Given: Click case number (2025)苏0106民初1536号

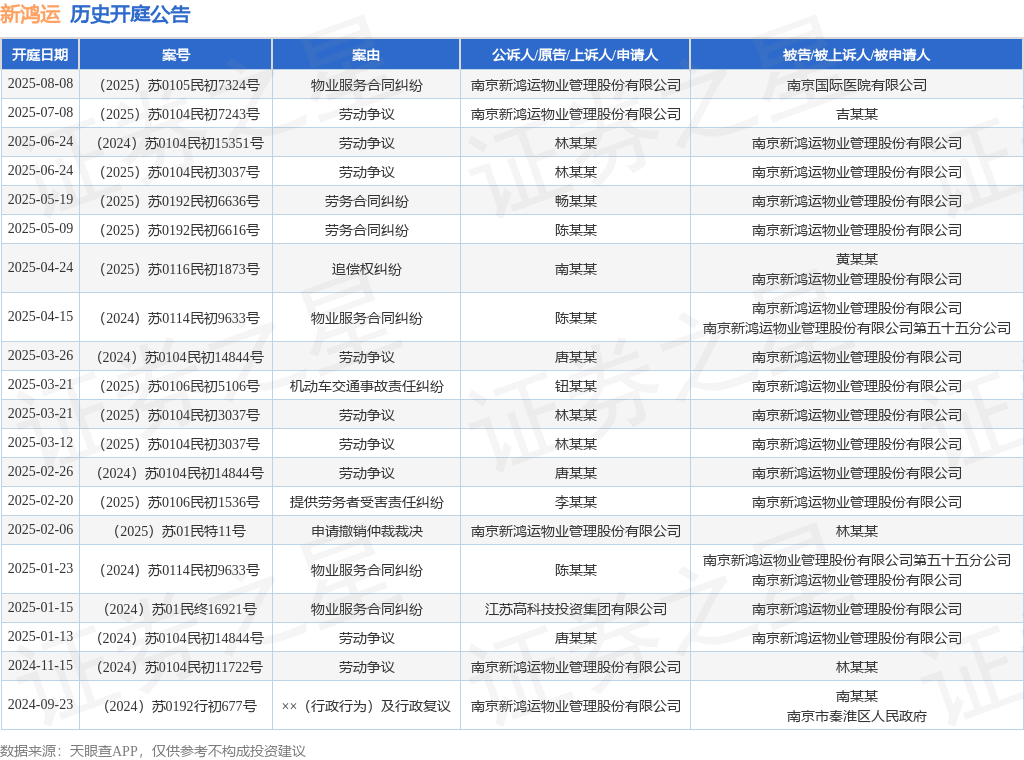Looking at the screenshot, I should tap(176, 502).
